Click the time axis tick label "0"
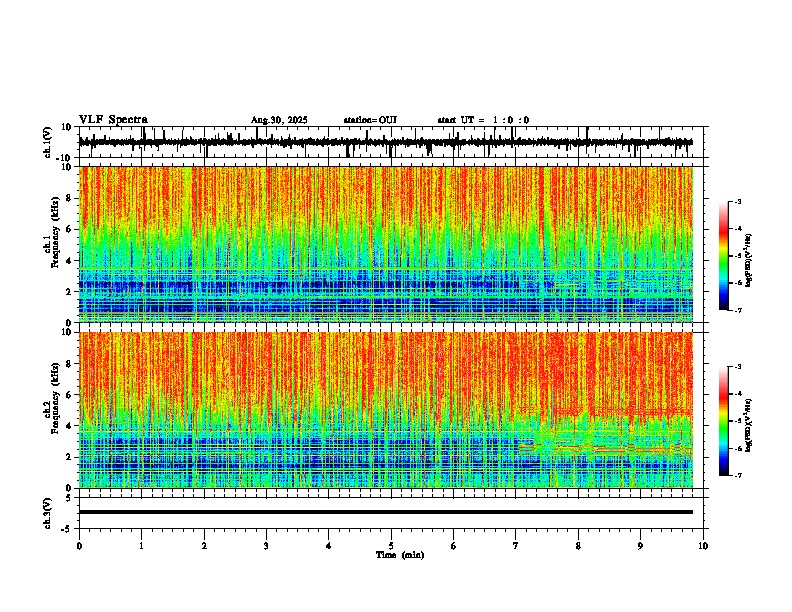The height and width of the screenshot is (612, 792). (79, 546)
